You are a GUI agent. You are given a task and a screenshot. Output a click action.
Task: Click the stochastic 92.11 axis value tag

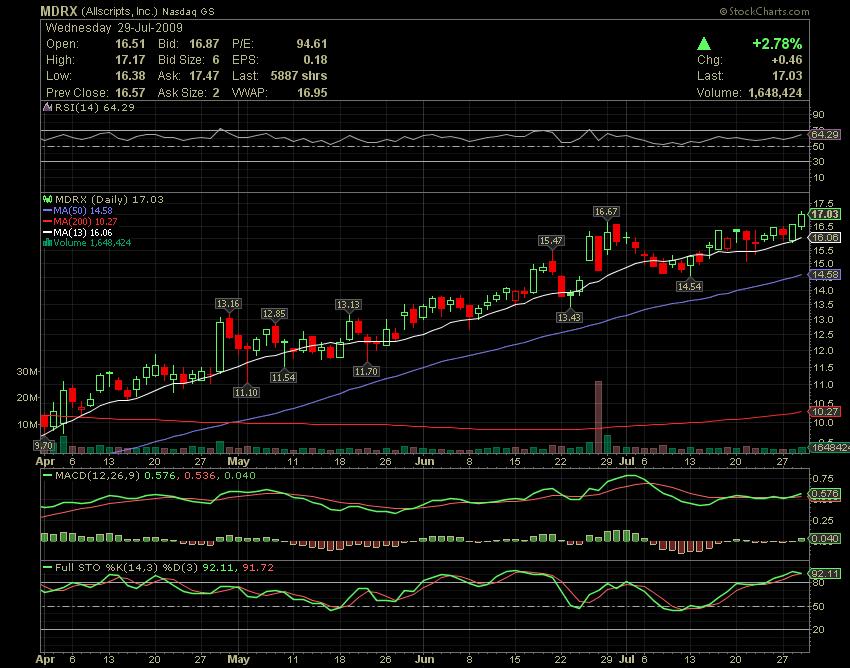pos(825,574)
